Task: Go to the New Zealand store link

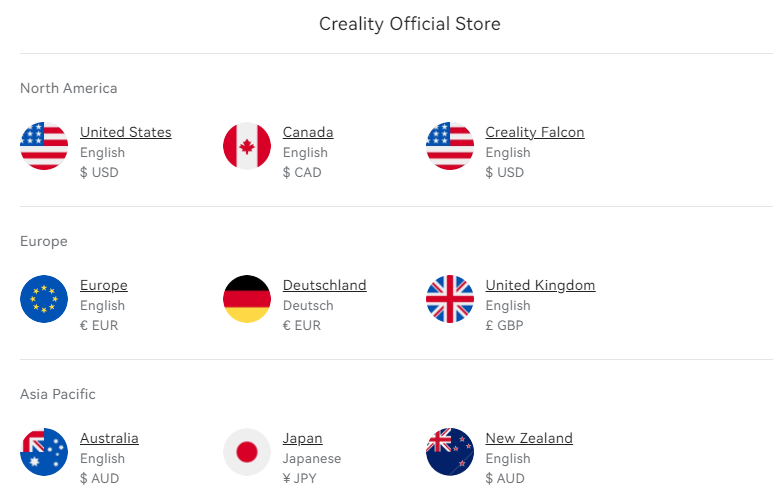Action: point(529,438)
